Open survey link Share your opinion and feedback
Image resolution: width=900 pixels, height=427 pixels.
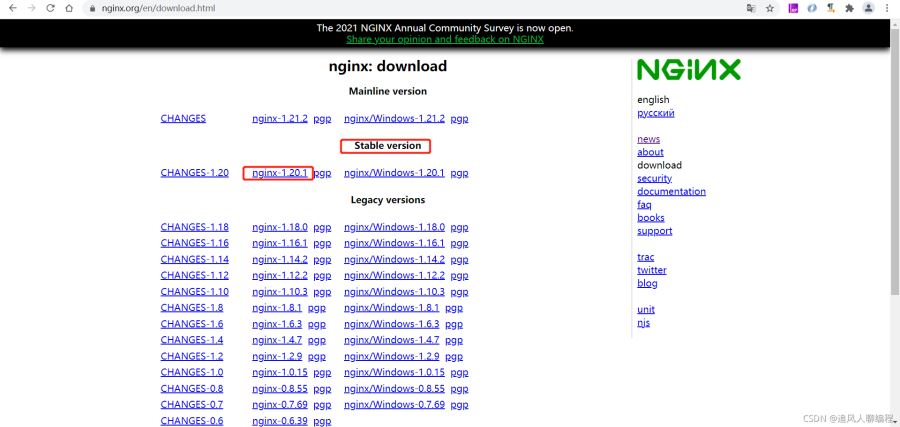445,40
